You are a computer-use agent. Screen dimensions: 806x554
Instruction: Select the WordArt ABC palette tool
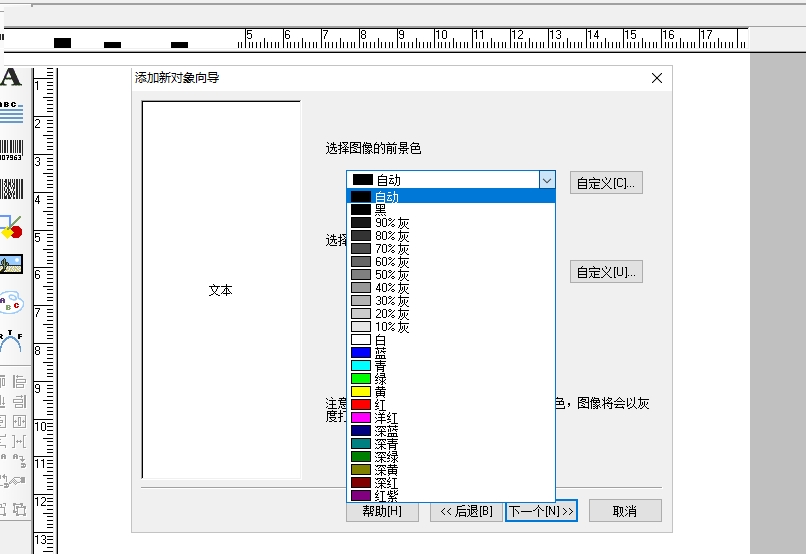point(11,302)
